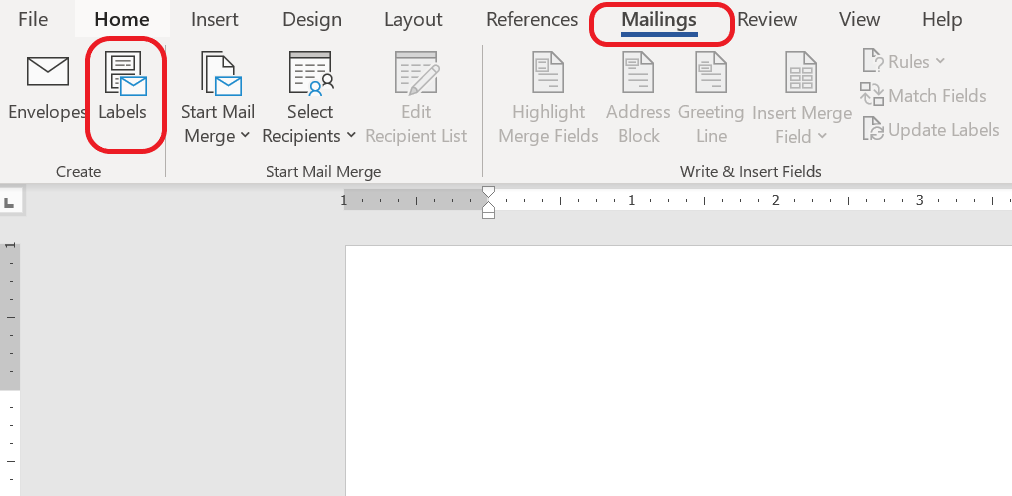Switch to the Review tab
The width and height of the screenshot is (1012, 496).
coord(767,20)
